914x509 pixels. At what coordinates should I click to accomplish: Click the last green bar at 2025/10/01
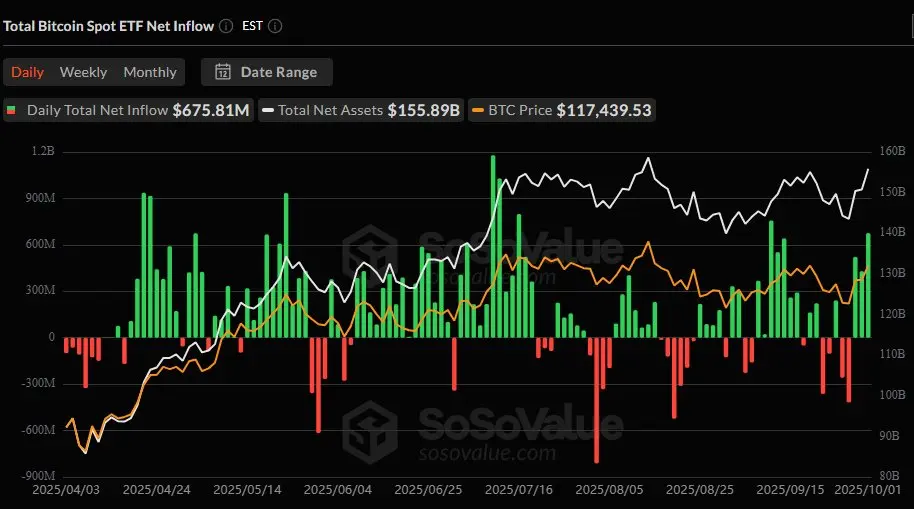click(869, 286)
